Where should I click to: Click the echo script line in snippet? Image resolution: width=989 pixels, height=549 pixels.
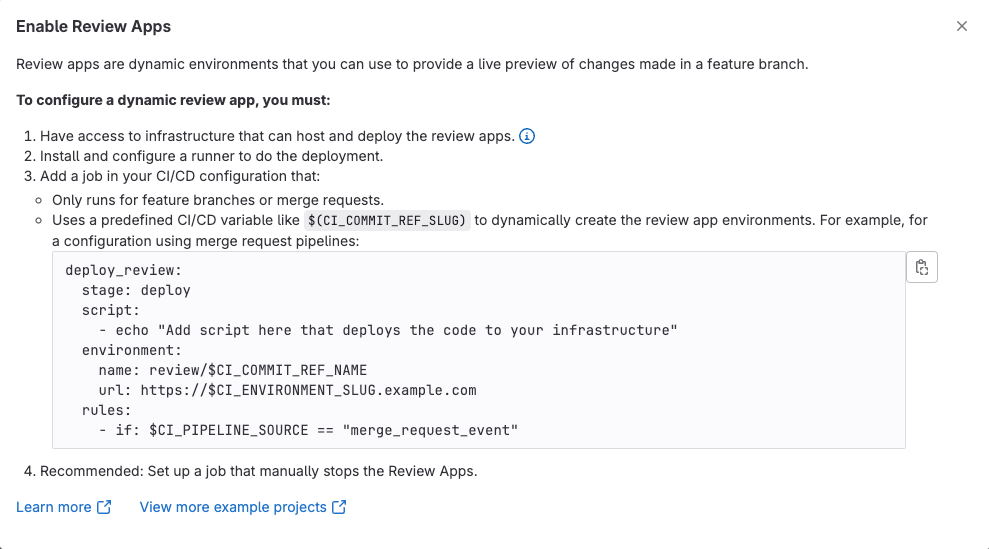(x=388, y=330)
